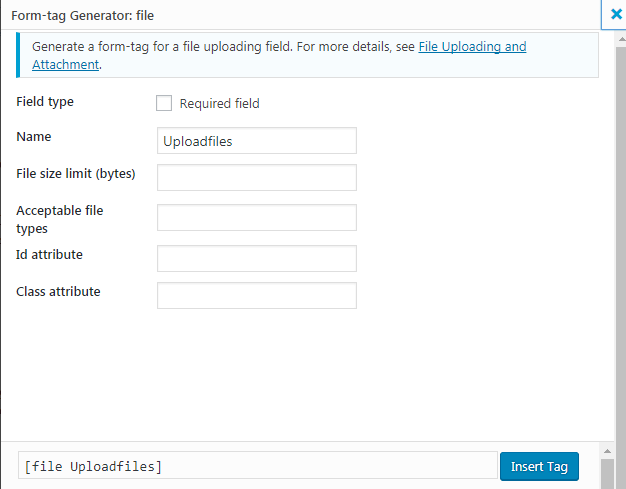
Task: Click into the Id attribute text box
Action: tap(257, 258)
